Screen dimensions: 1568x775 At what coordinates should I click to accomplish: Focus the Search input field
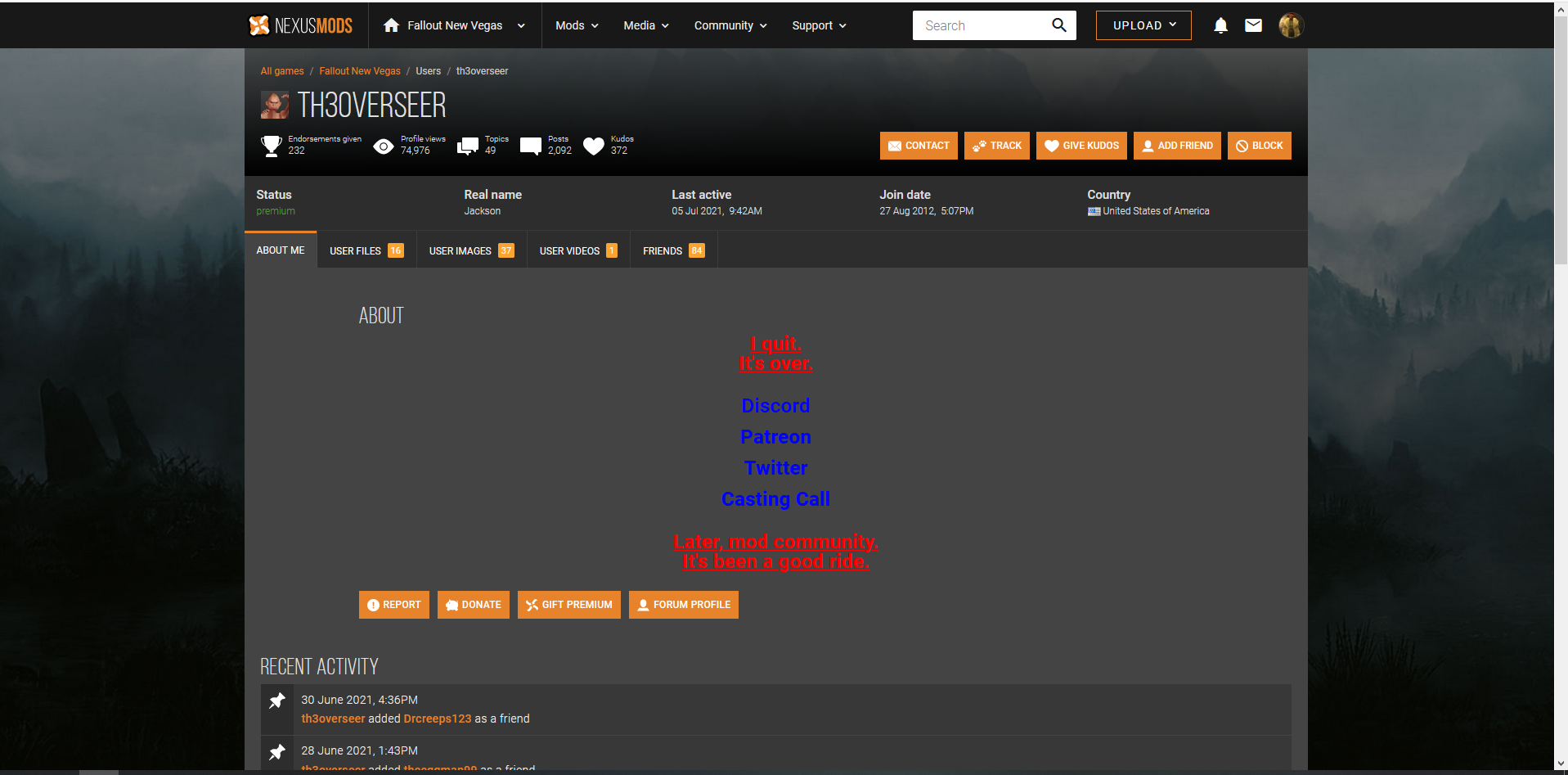tap(982, 25)
